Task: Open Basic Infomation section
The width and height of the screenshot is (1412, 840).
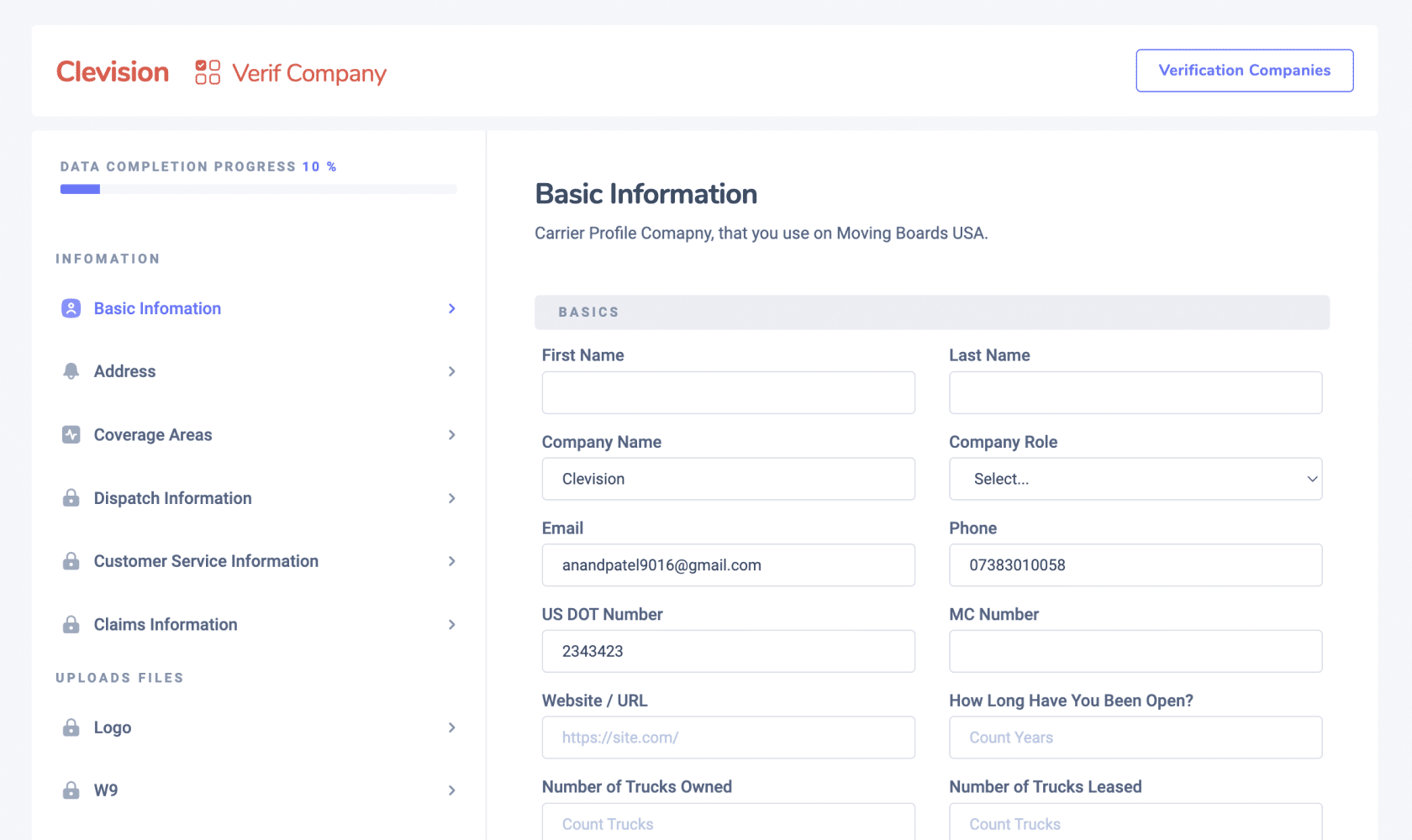Action: 259,308
